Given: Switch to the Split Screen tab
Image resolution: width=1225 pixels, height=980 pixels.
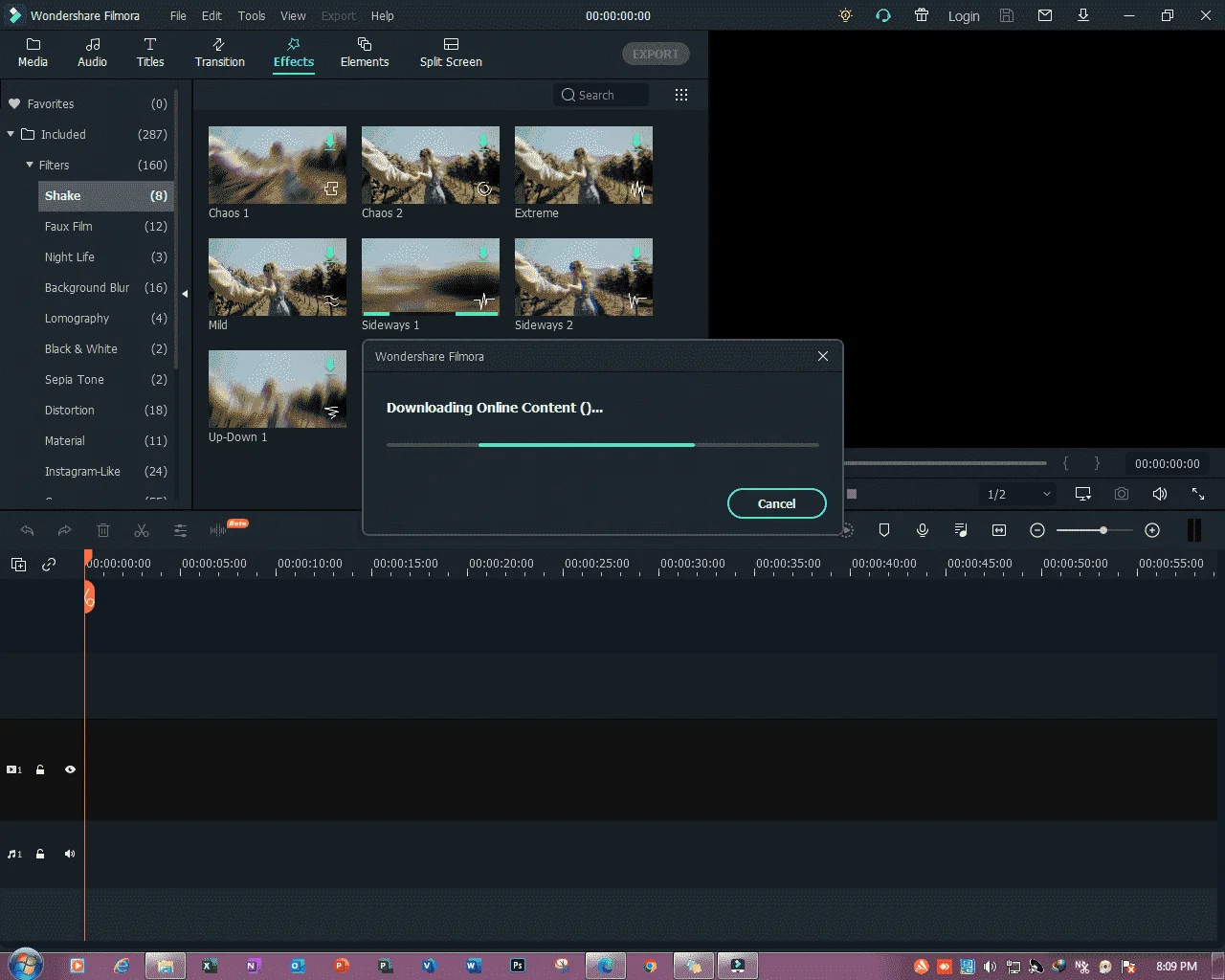Looking at the screenshot, I should click(451, 53).
